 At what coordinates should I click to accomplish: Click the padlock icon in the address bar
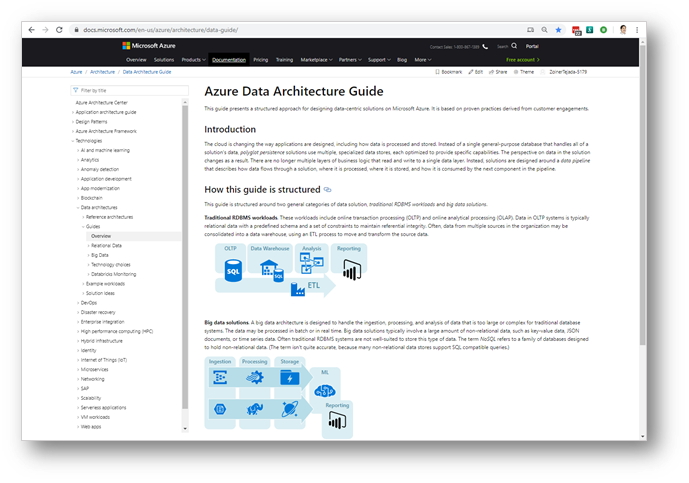76,30
